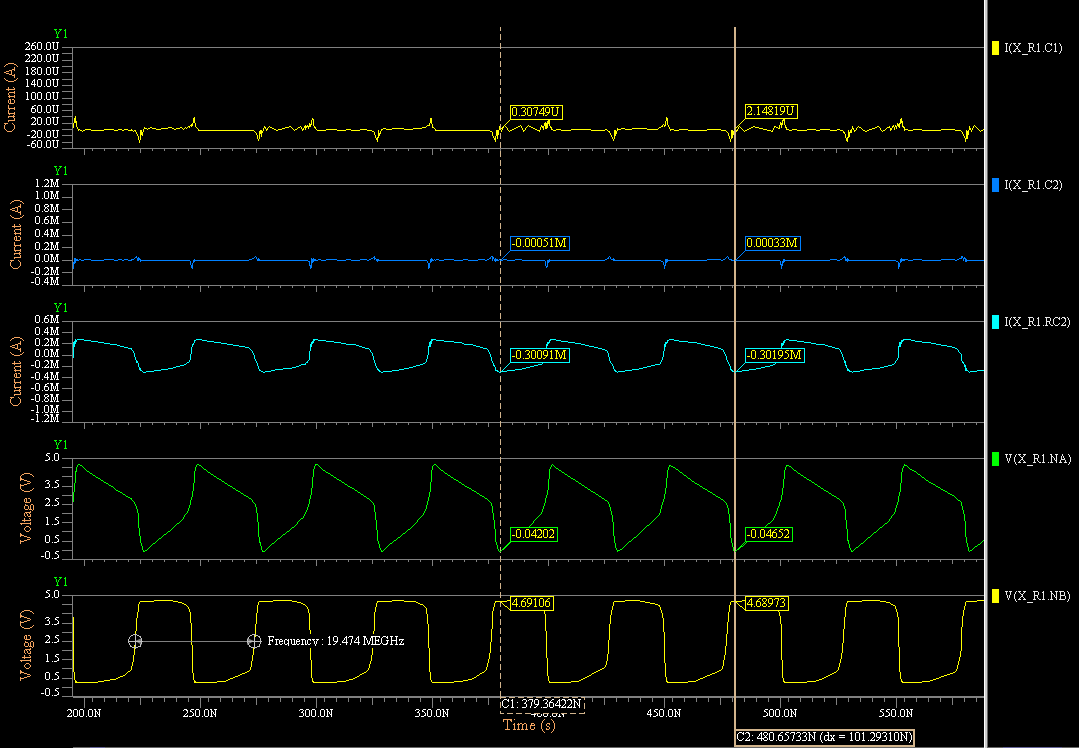Viewport: 1079px width, 748px height.
Task: Click the green swatch for V(X_R1.NA)
Action: (995, 459)
